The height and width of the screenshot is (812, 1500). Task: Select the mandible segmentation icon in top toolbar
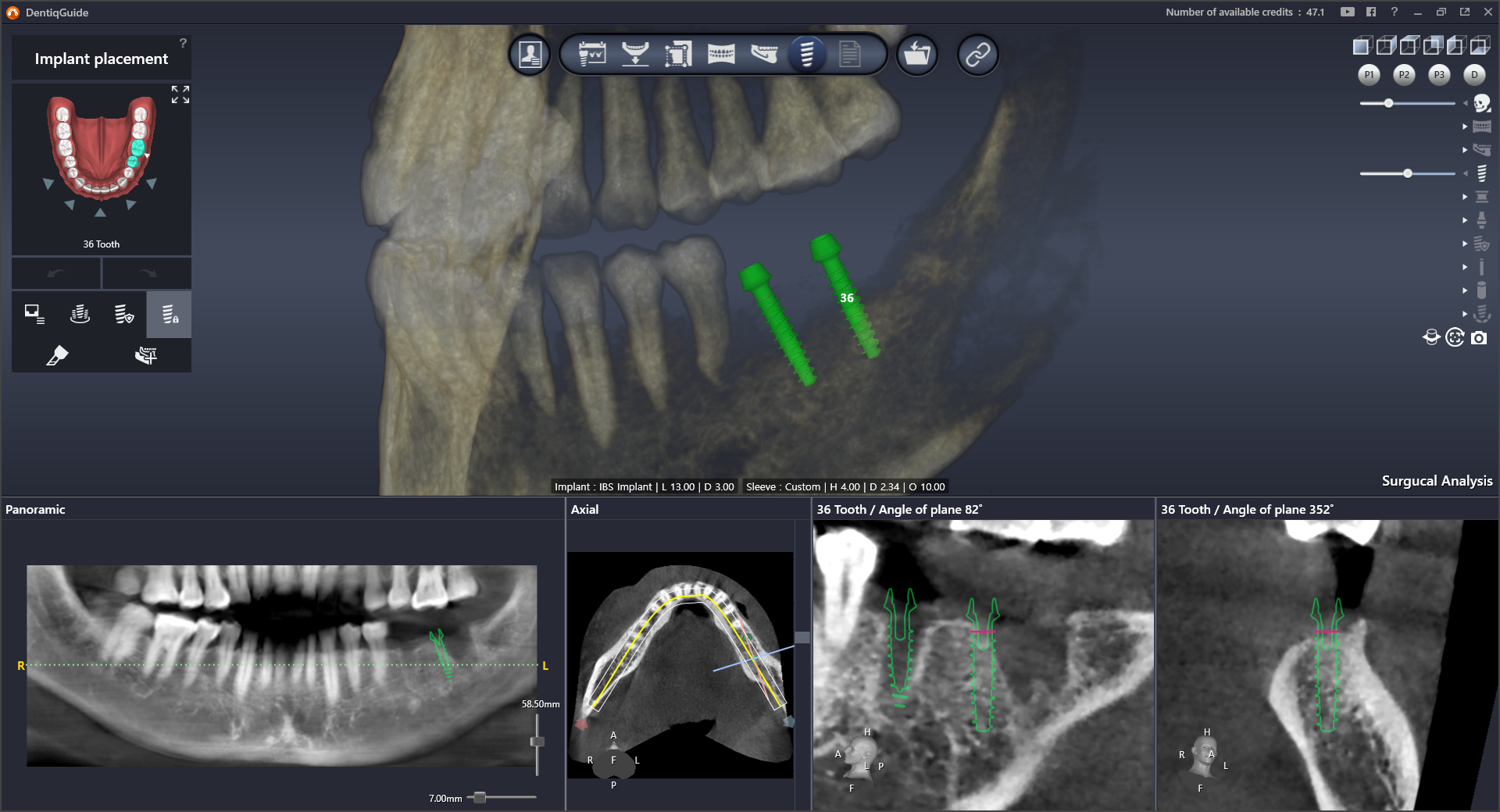(x=764, y=54)
